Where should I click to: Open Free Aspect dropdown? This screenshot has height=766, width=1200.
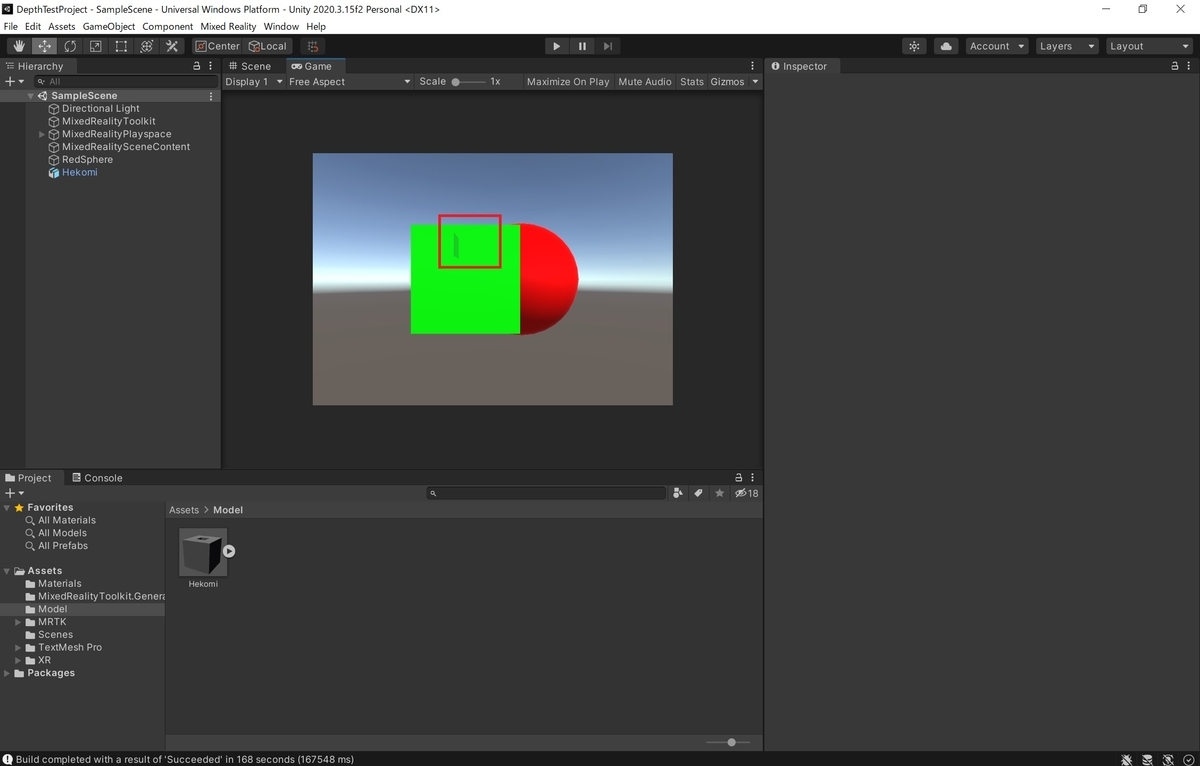(x=350, y=82)
